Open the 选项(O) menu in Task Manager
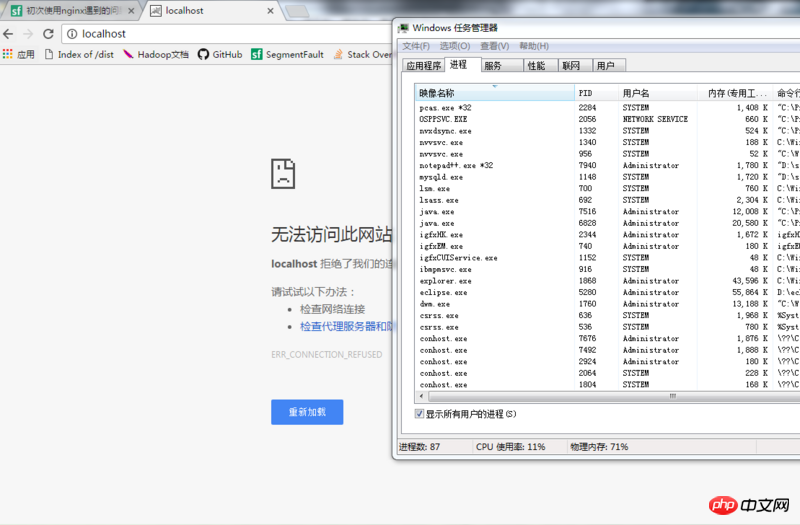This screenshot has height=525, width=800. click(x=455, y=46)
